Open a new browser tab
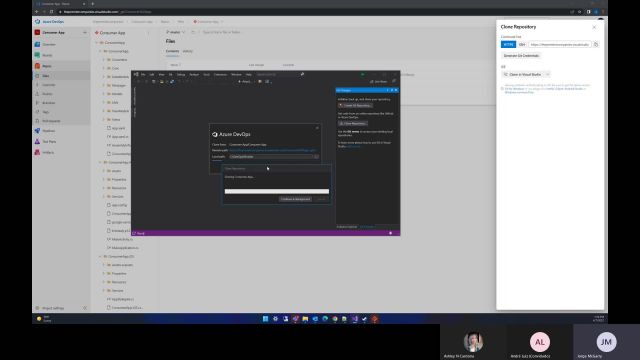 pyautogui.click(x=93, y=4)
